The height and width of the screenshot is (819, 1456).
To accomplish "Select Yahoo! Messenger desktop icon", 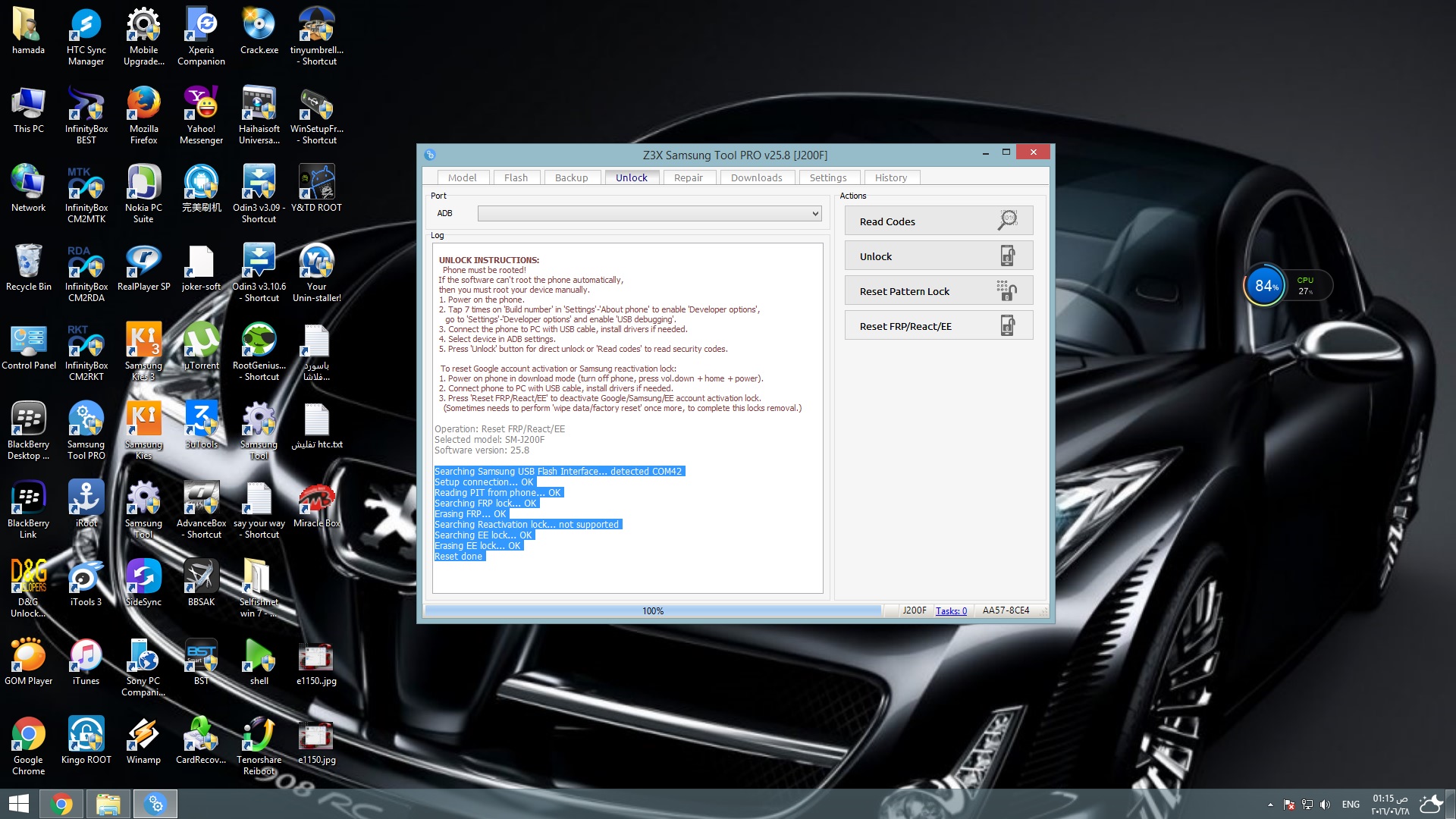I will click(x=201, y=115).
